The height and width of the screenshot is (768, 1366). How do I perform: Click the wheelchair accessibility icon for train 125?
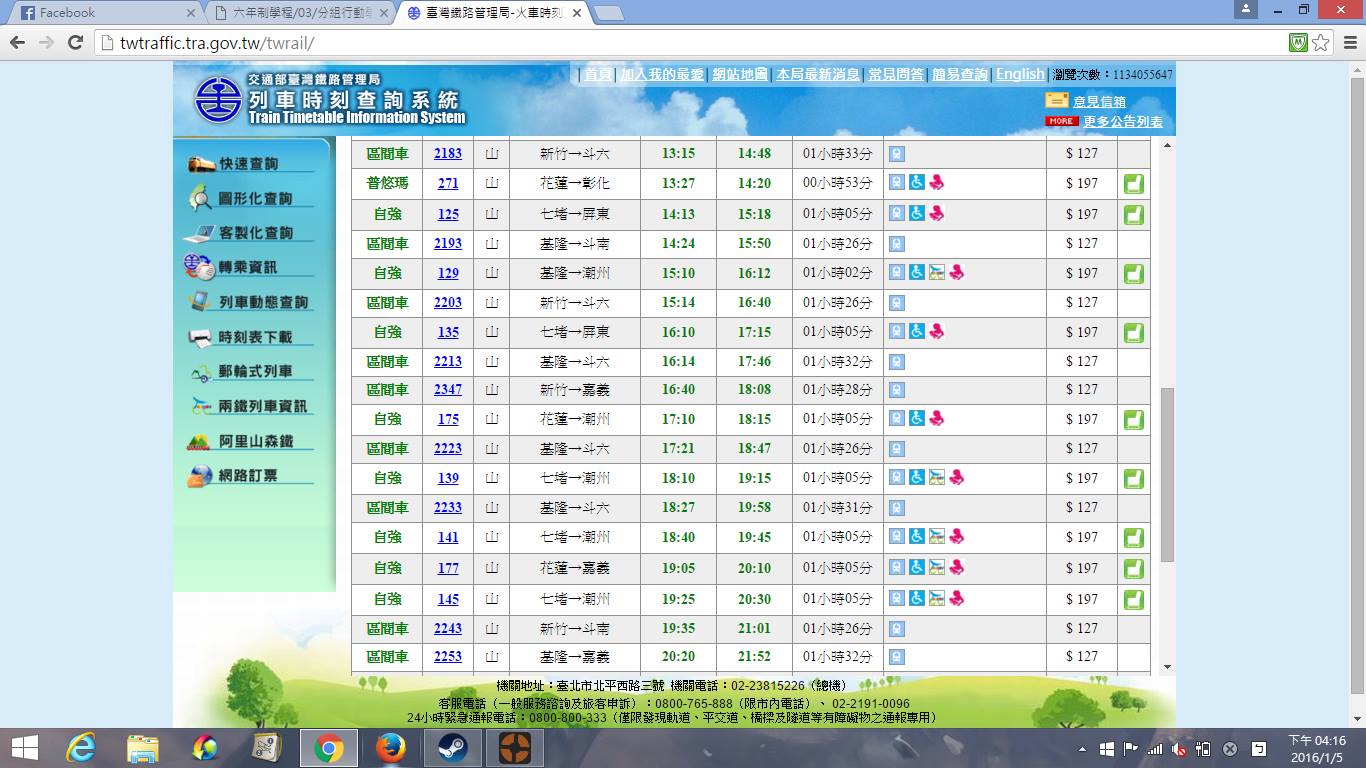917,214
